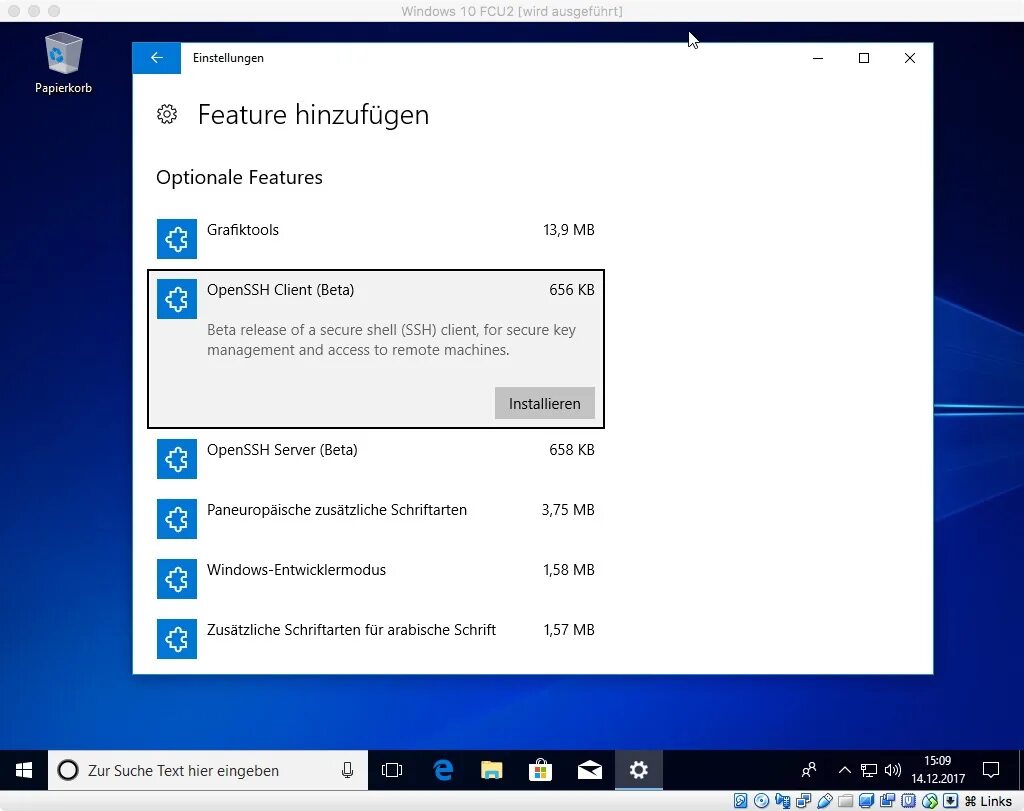1024x811 pixels.
Task: Open Task View from the taskbar
Action: click(x=392, y=771)
